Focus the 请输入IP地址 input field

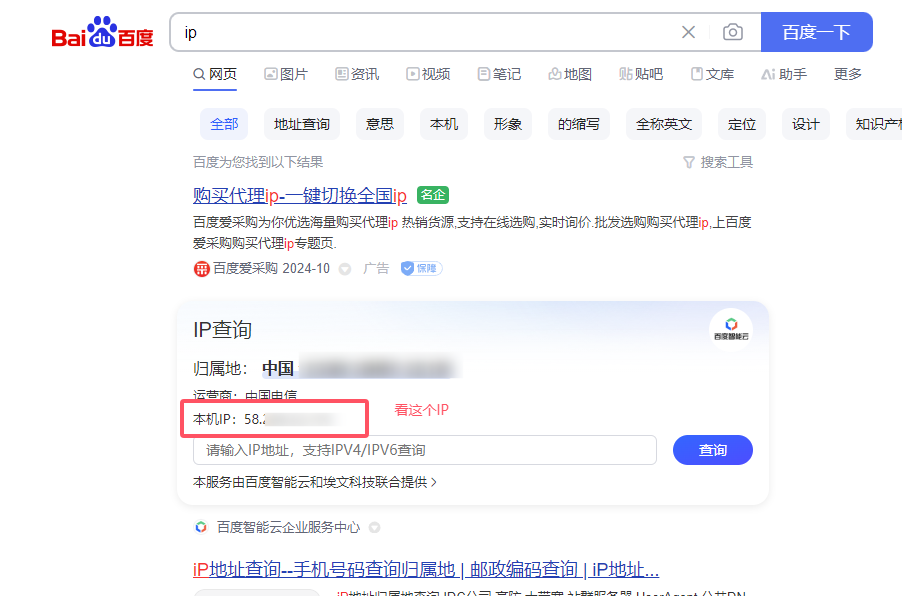pyautogui.click(x=425, y=450)
